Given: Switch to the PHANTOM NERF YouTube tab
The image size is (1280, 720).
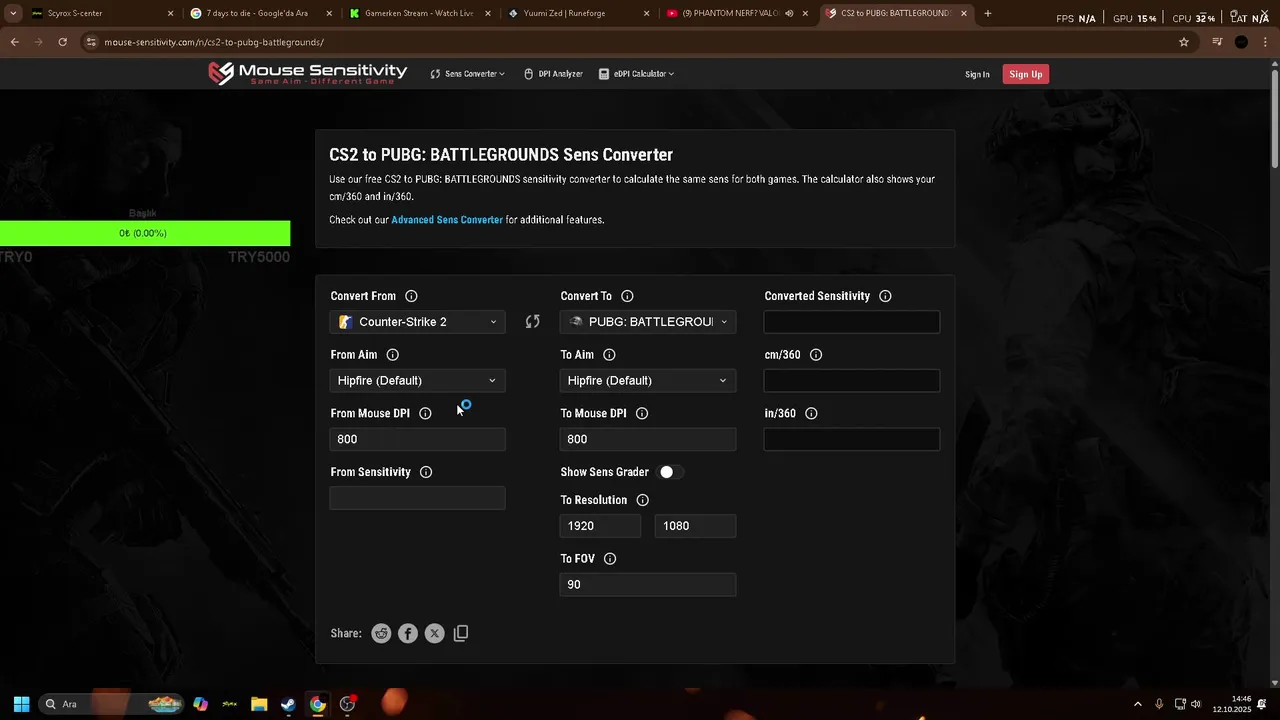Looking at the screenshot, I should point(738,14).
